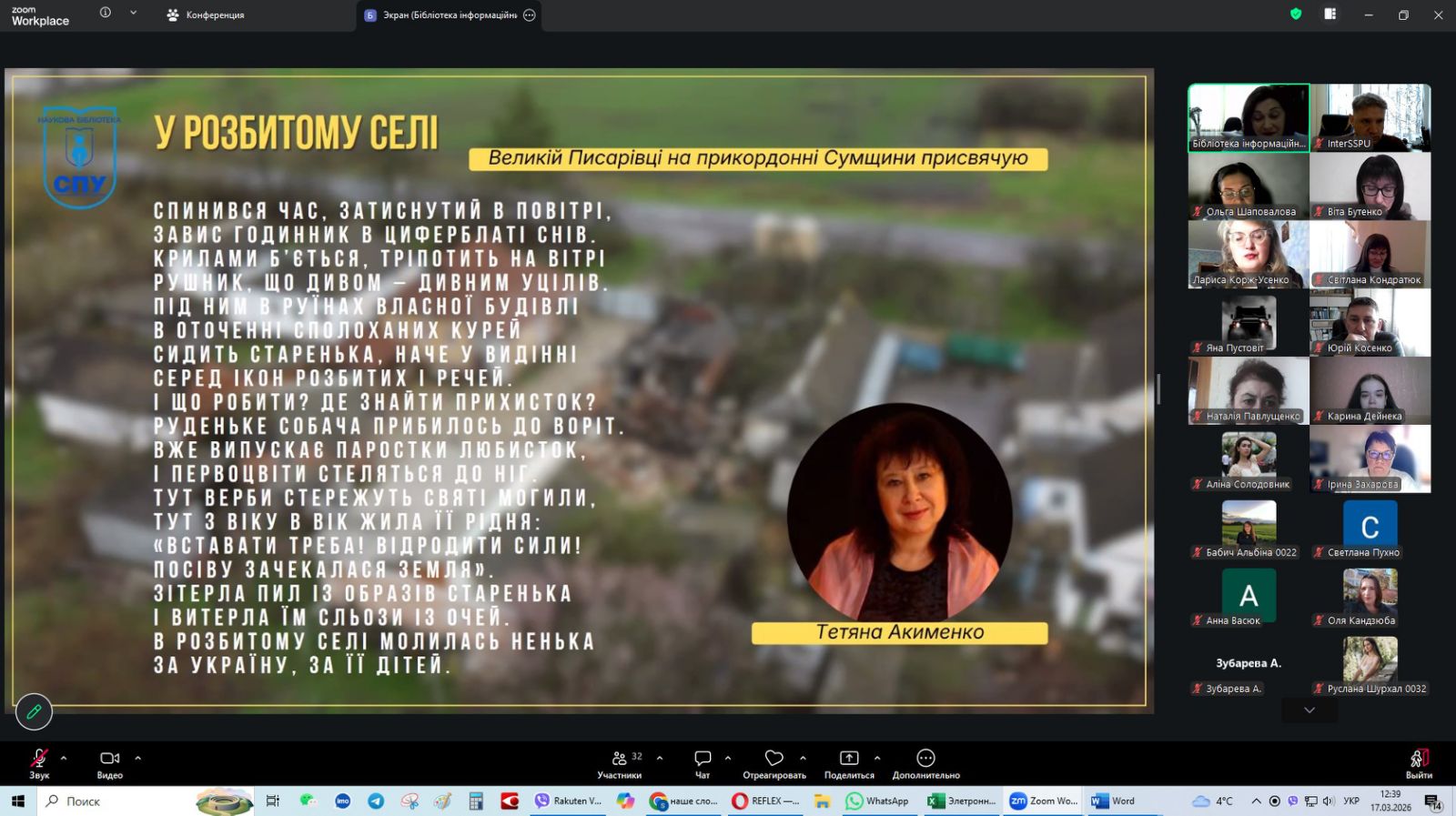The width and height of the screenshot is (1456, 816).
Task: Click the Выйти leave meeting button
Action: pyautogui.click(x=1418, y=762)
